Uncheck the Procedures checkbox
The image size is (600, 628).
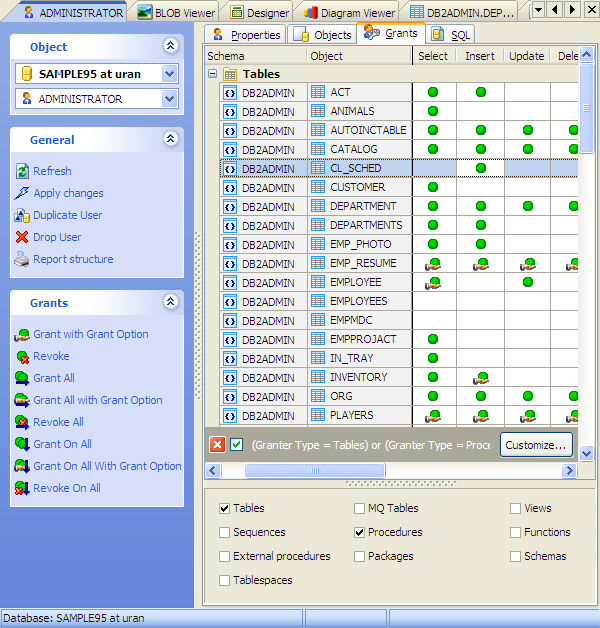[359, 532]
